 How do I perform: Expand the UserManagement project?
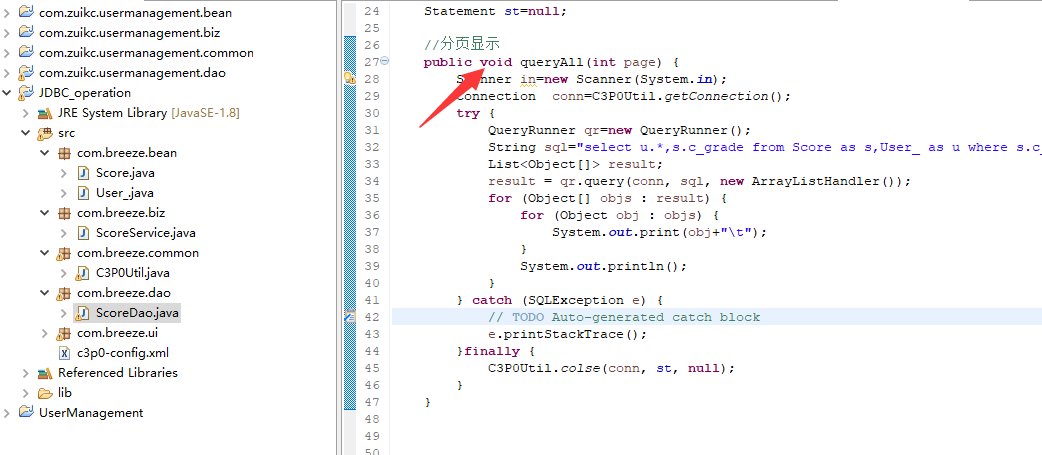pyautogui.click(x=7, y=412)
